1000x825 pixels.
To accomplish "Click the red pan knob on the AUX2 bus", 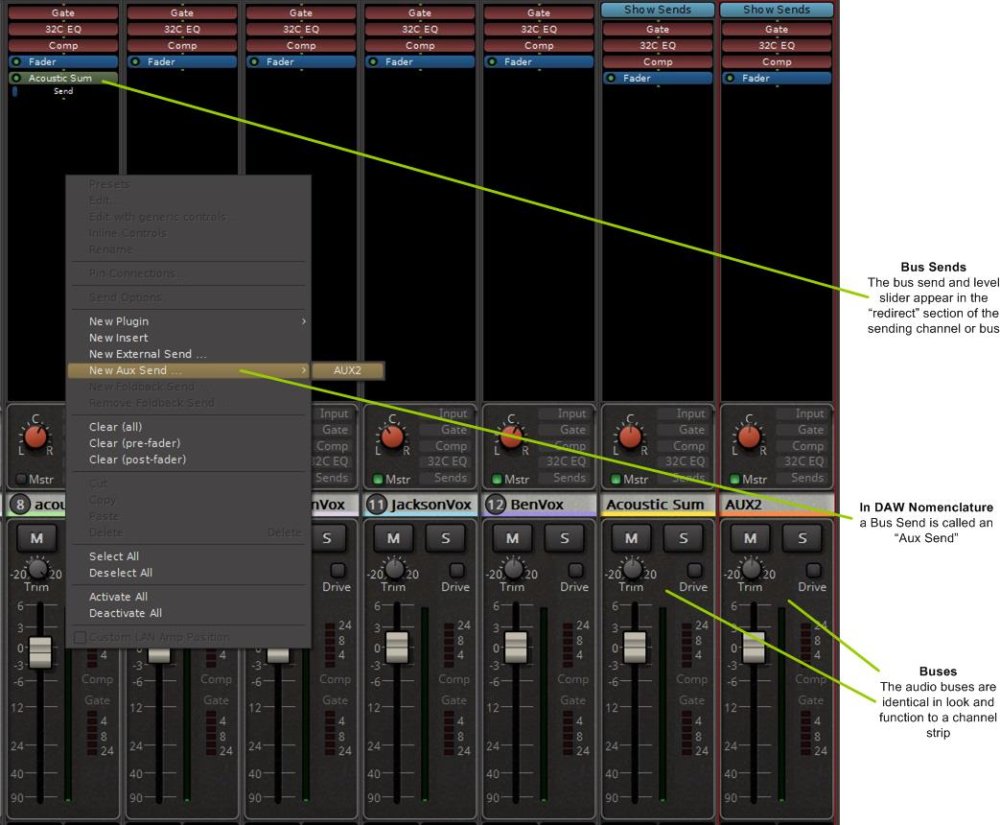I will 748,437.
